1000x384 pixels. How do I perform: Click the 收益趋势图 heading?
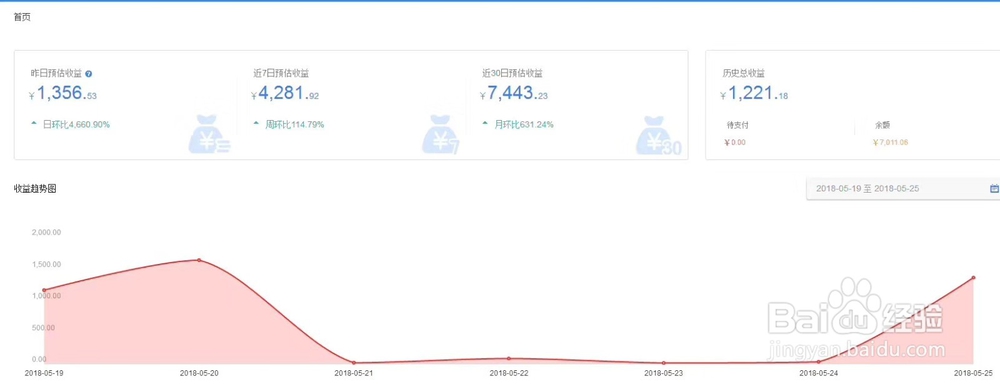click(35, 189)
